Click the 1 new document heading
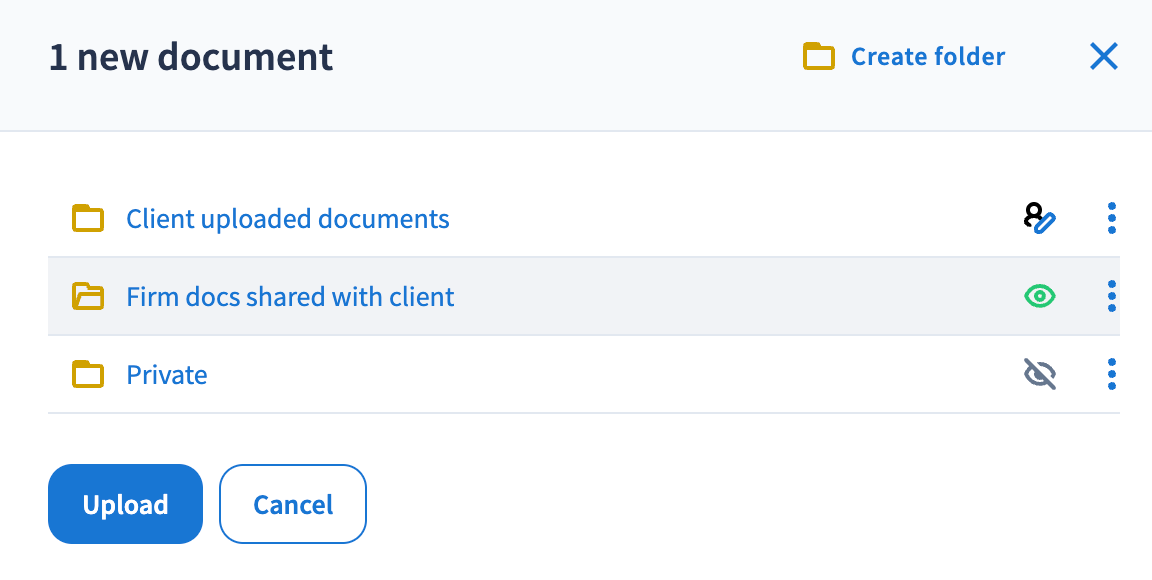 pos(191,57)
